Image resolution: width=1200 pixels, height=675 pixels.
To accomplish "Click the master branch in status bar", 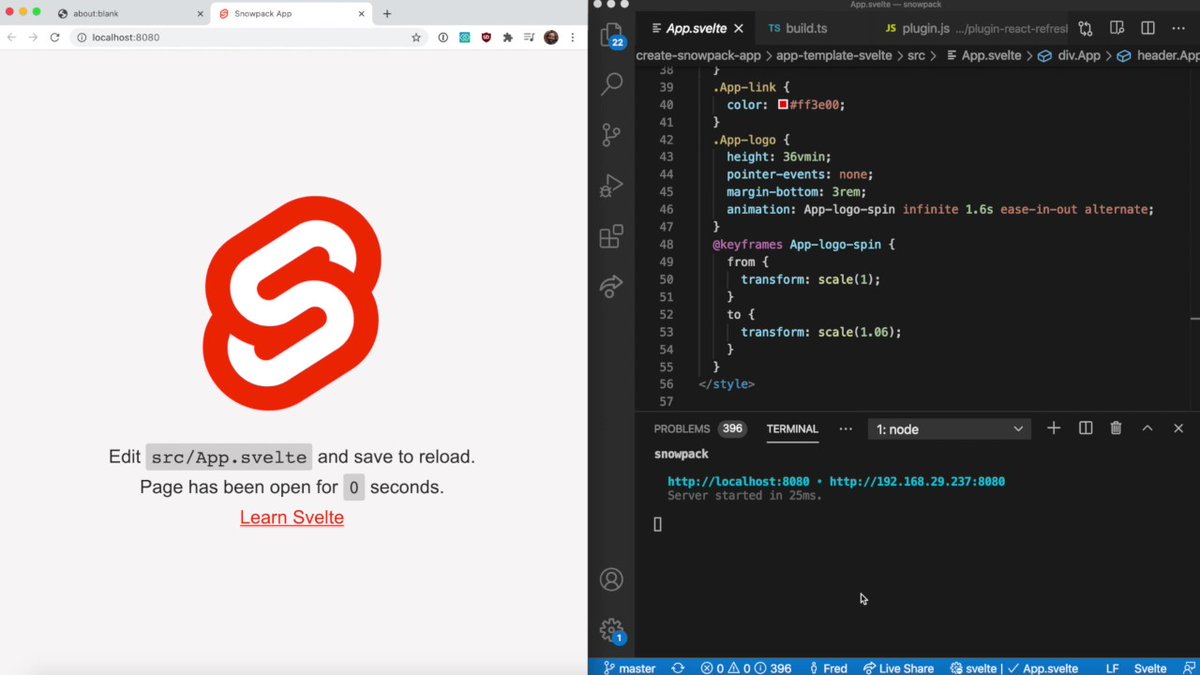I will (628, 668).
